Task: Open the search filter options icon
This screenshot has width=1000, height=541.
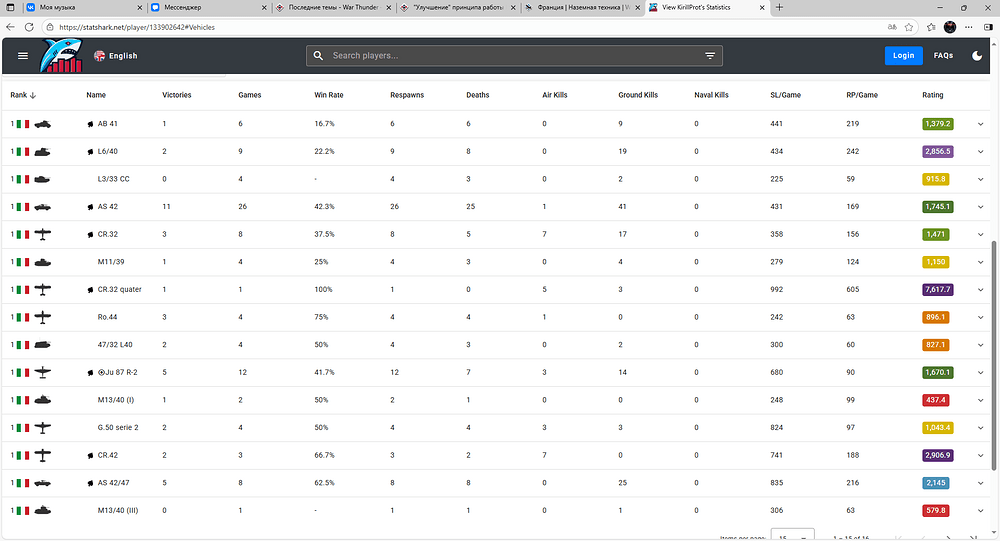Action: (710, 56)
